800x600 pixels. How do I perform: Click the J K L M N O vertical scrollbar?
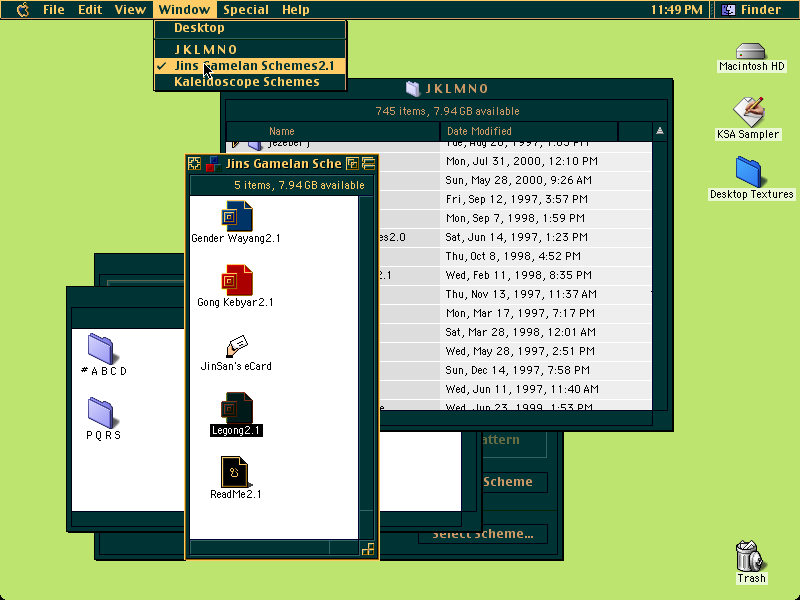660,276
